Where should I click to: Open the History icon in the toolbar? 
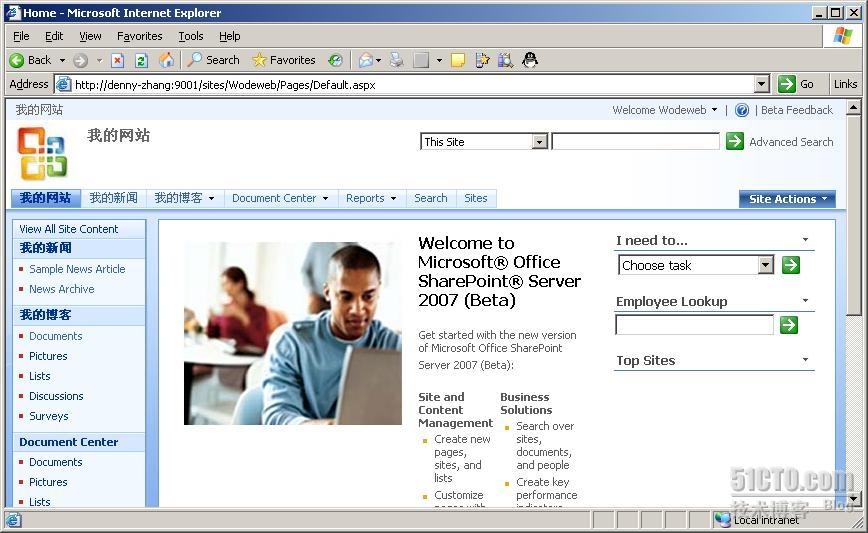(335, 60)
